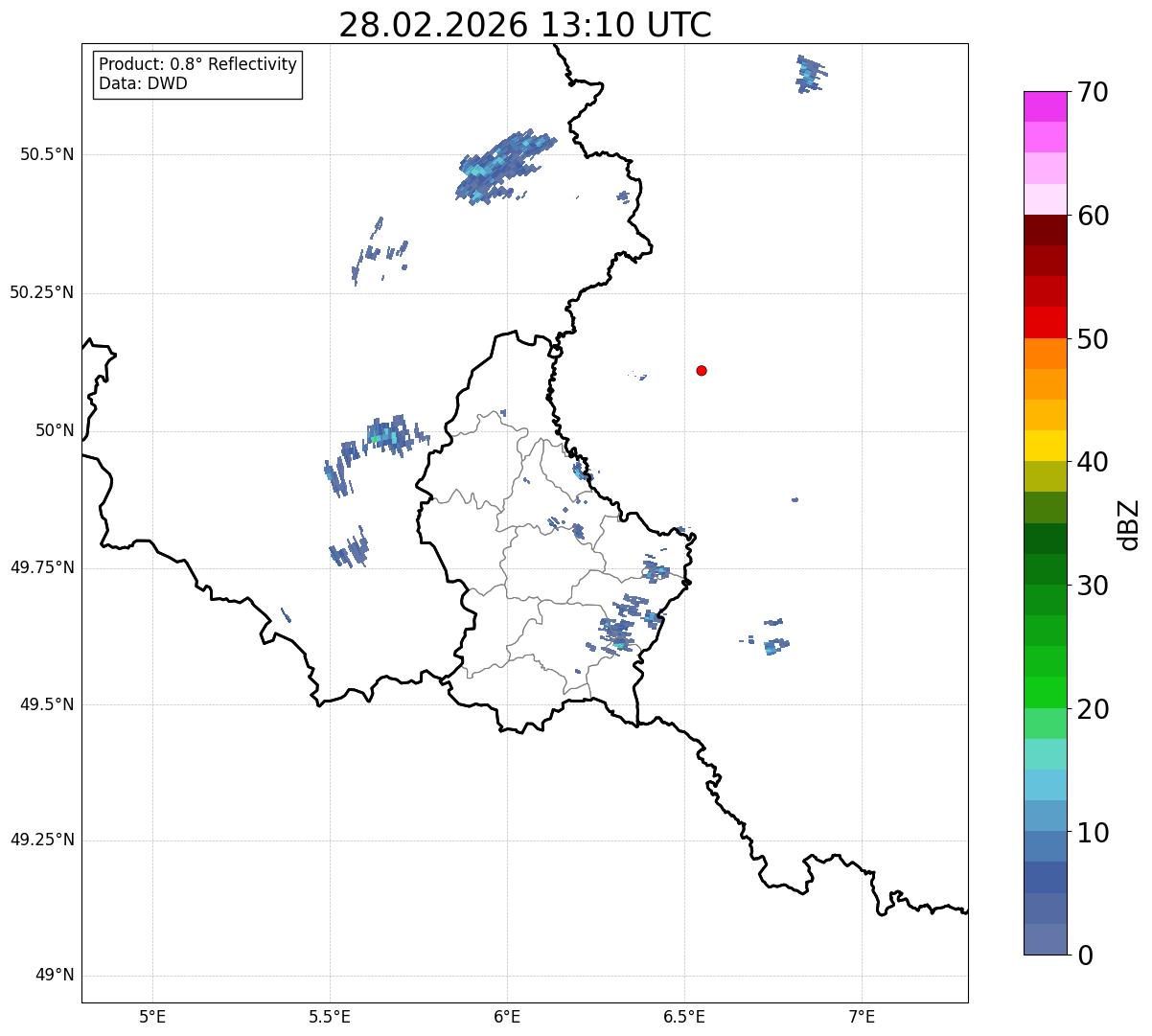Viewport: 1152px width, 1036px height.
Task: Click the '50.25°N' latitude label
Action: coord(41,292)
